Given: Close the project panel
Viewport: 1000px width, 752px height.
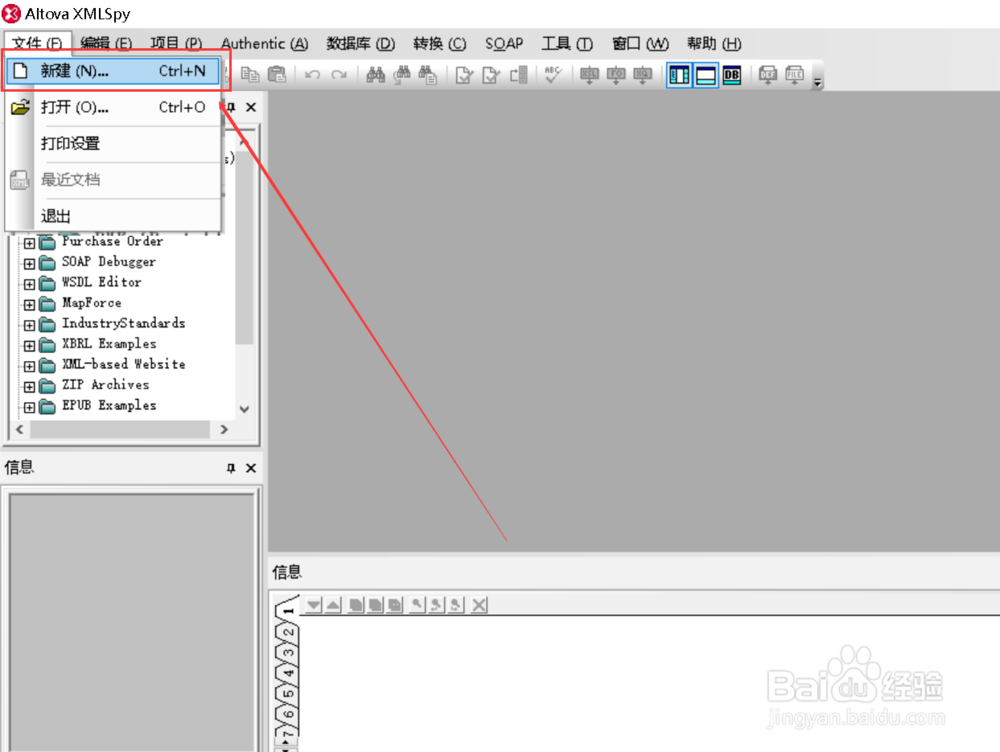Looking at the screenshot, I should pos(251,107).
